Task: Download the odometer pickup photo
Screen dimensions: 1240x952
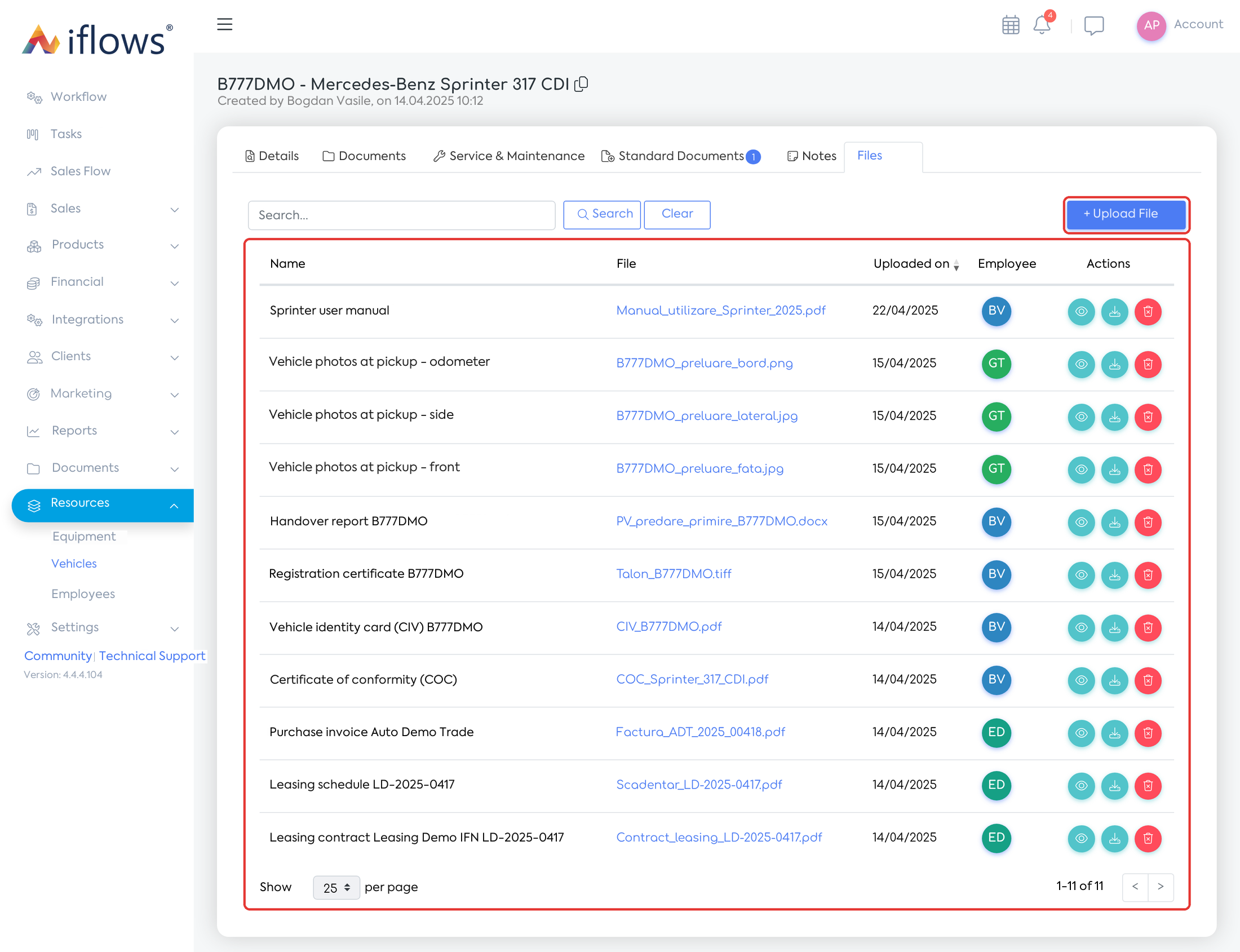Action: [1114, 364]
